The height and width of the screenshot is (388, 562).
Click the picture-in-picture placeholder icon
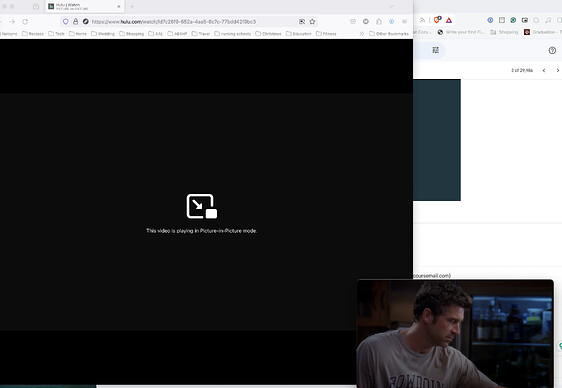201,206
